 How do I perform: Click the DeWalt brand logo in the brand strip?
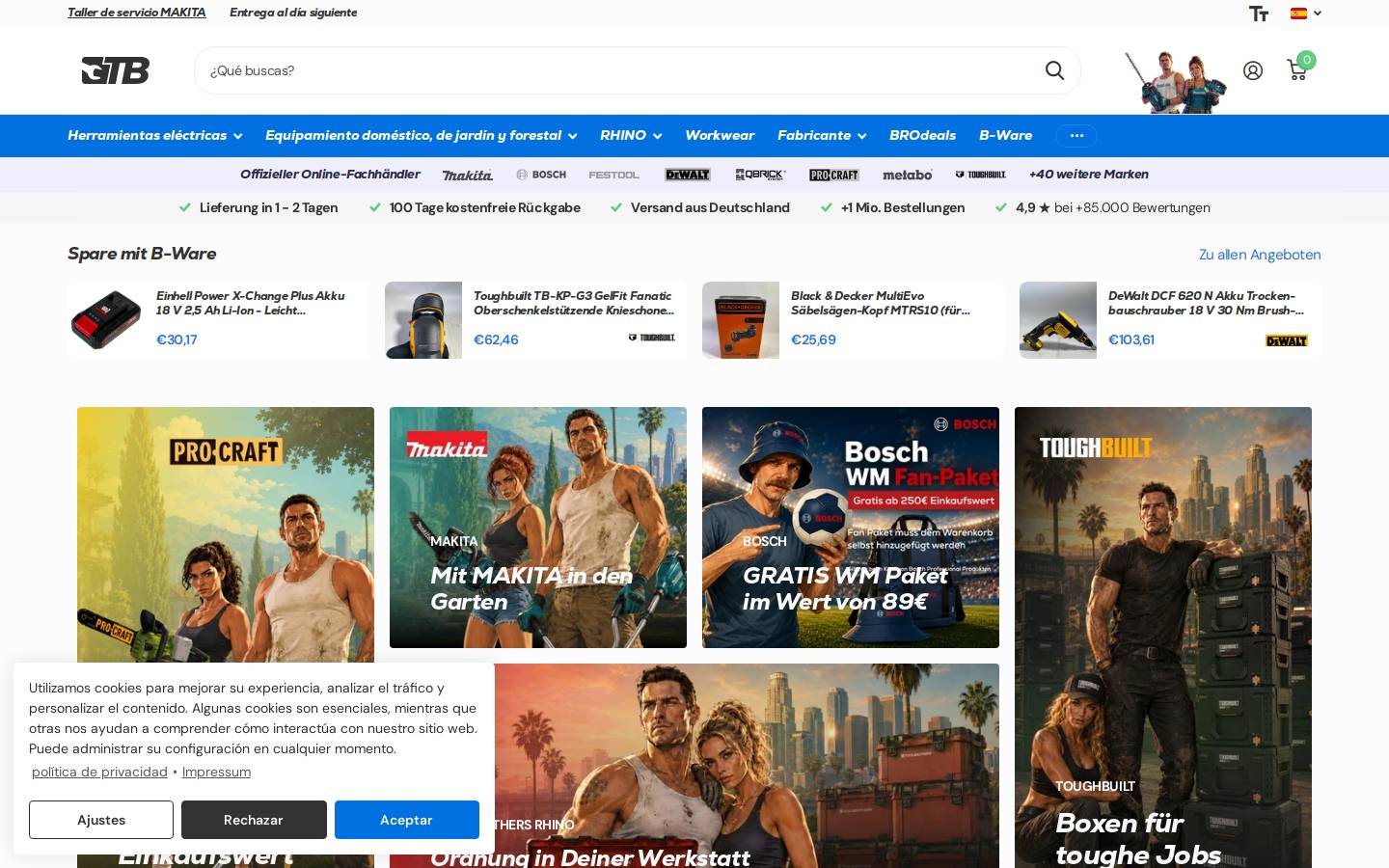click(x=688, y=175)
